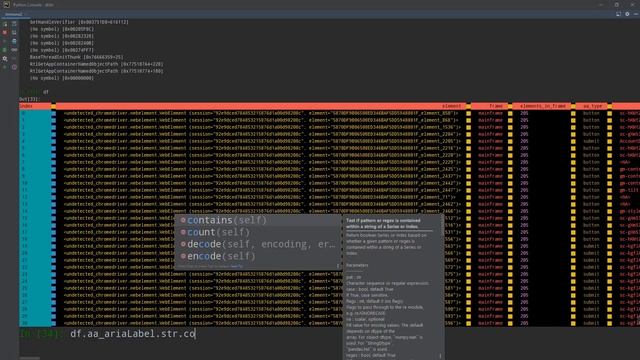Viewport: 640px width, 360px height.
Task: Click the Parameters heading in documentation popup
Action: tap(357, 265)
